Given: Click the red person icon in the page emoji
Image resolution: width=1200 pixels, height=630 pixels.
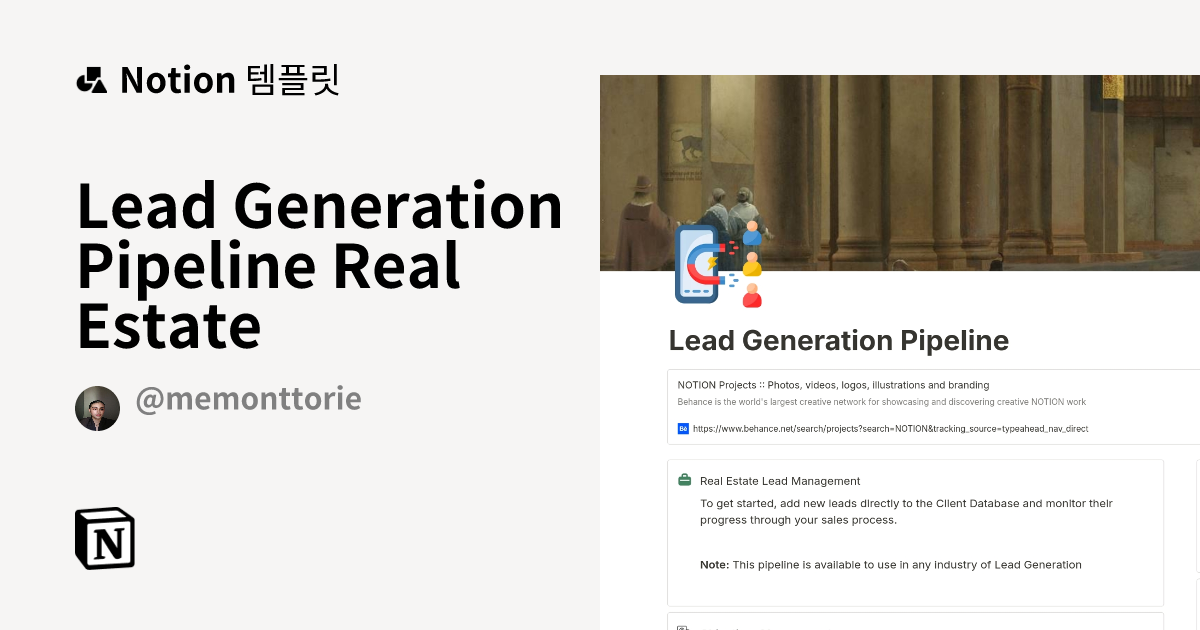Looking at the screenshot, I should coord(750,295).
